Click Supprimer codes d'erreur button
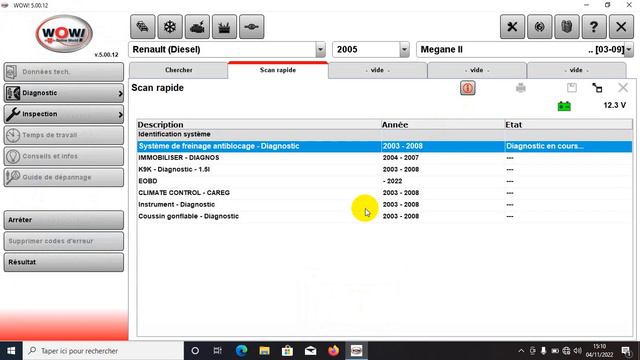Screen dimensions: 640x360 pos(64,241)
